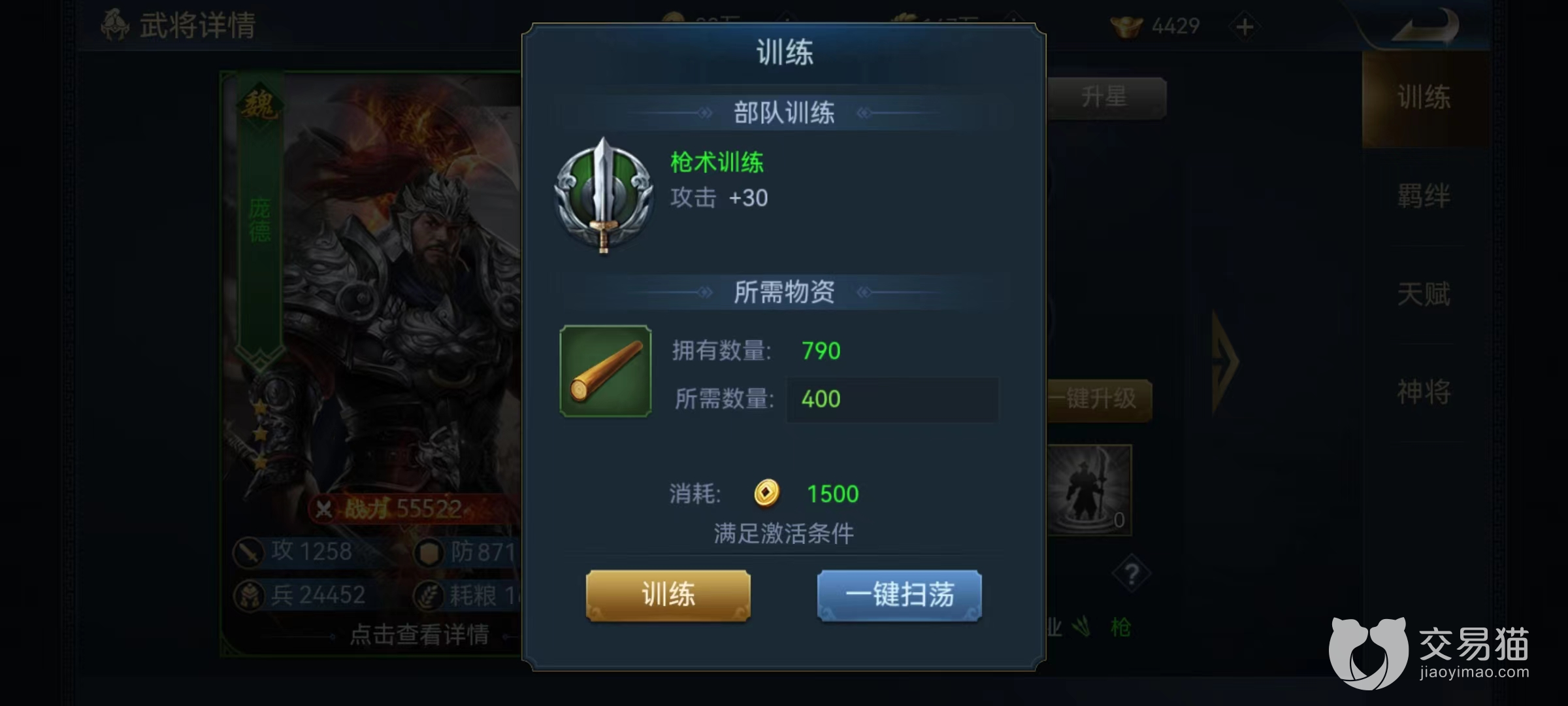Image resolution: width=1568 pixels, height=706 pixels.
Task: Tap 点击查看详情 under the hero card
Action: click(x=419, y=634)
